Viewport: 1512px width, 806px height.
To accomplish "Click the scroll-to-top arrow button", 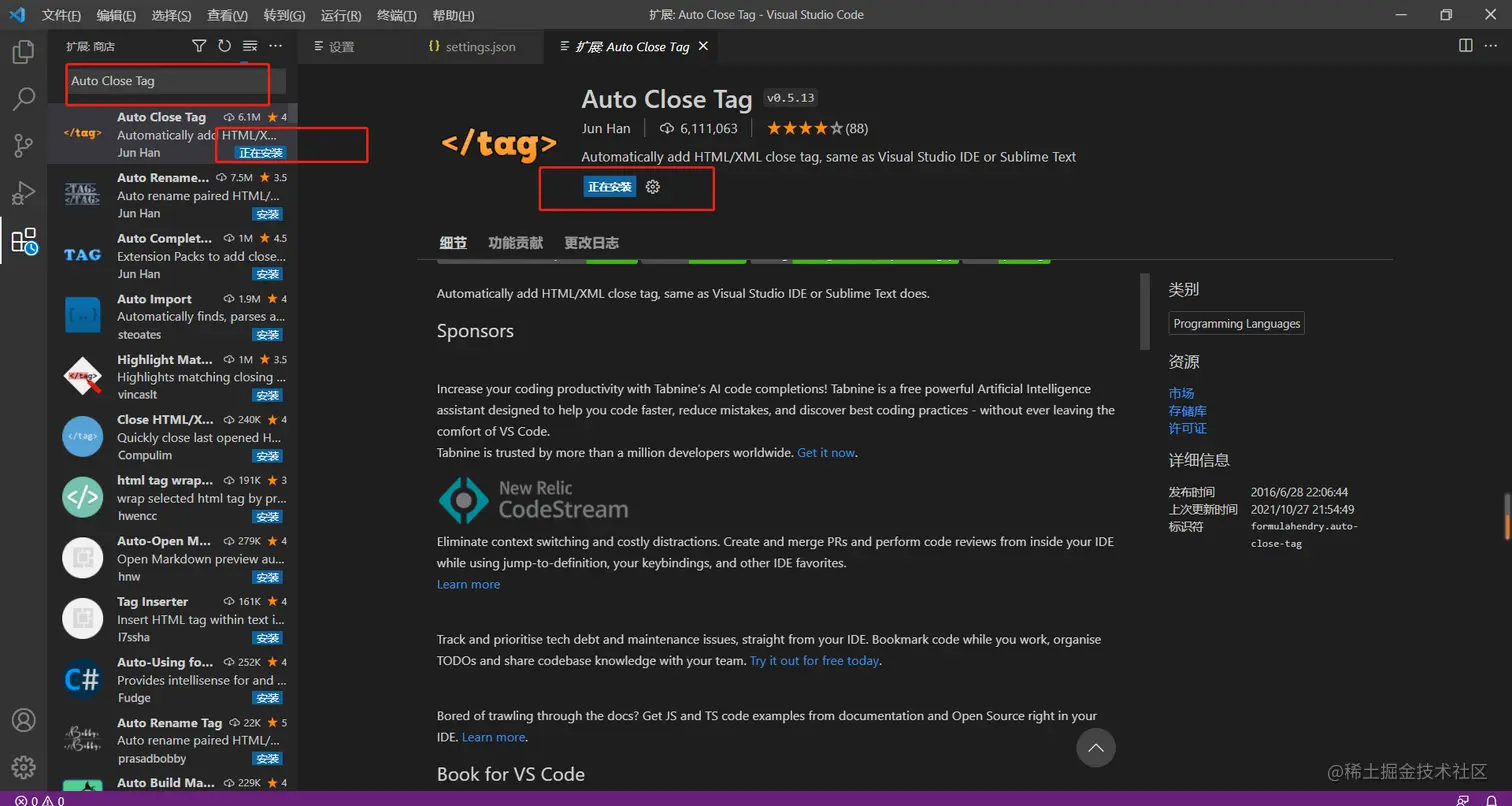I will pyautogui.click(x=1096, y=748).
